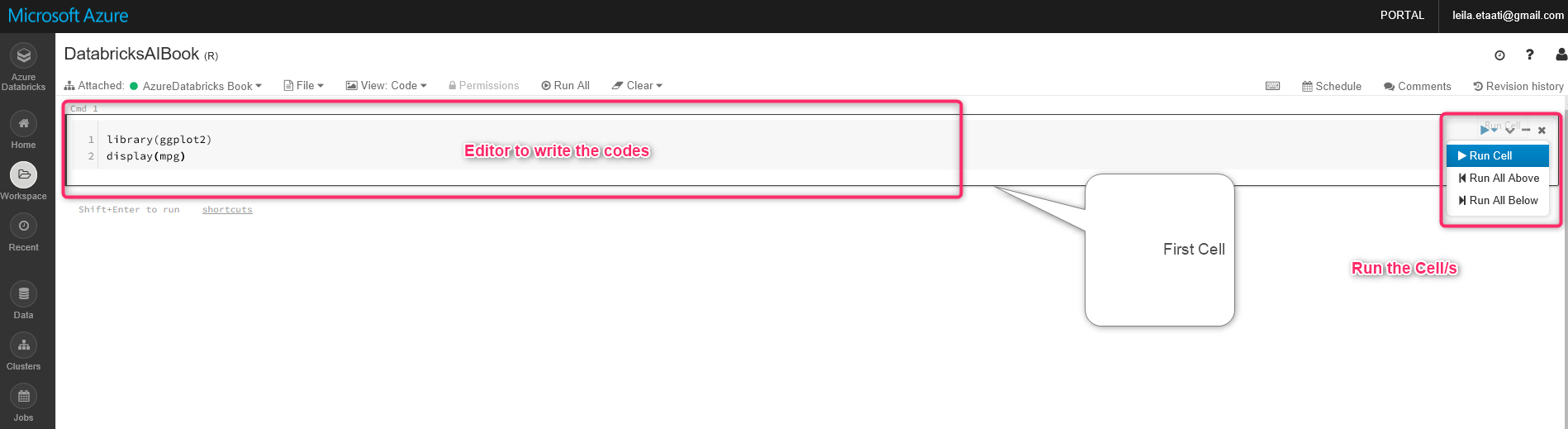
Task: Click the Run All button
Action: point(566,86)
